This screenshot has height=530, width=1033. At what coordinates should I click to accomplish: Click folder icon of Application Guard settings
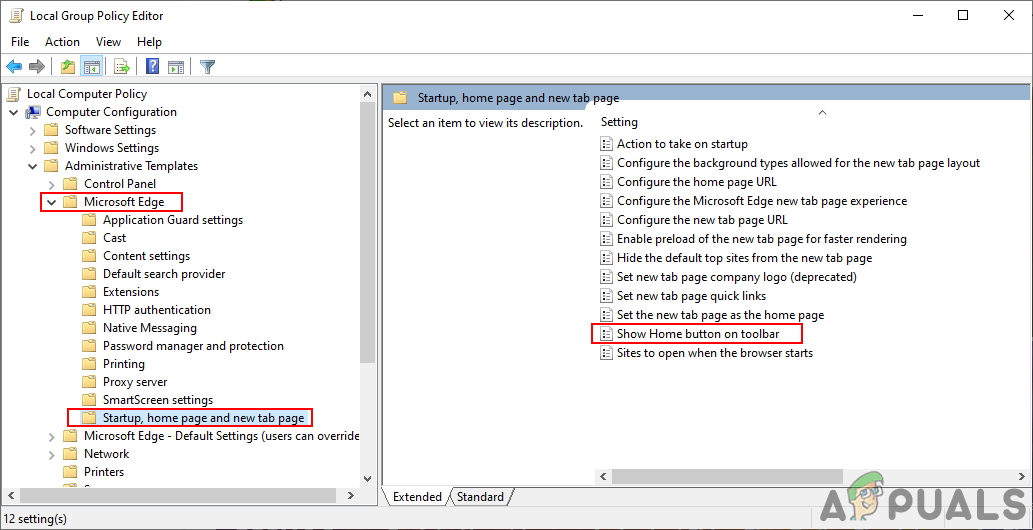point(89,220)
